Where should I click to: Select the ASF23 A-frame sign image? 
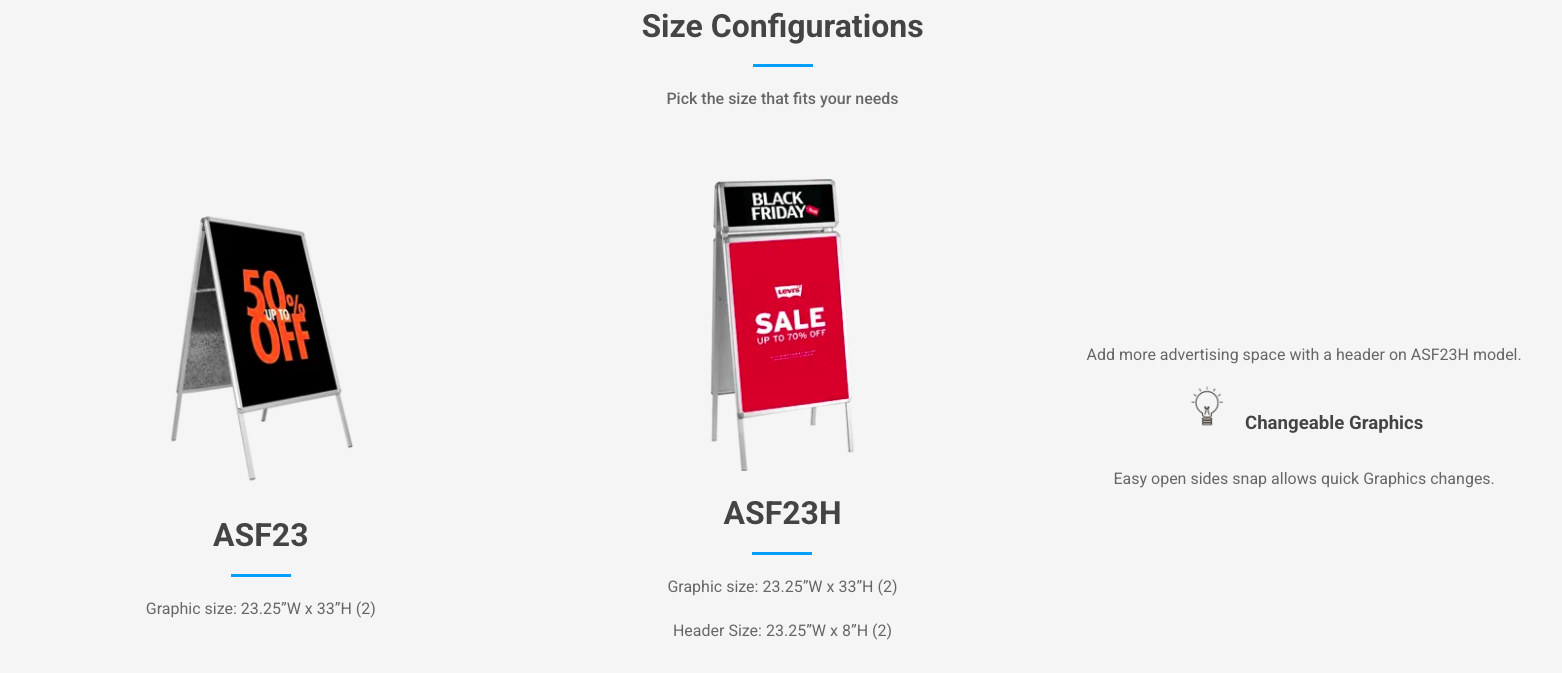261,345
